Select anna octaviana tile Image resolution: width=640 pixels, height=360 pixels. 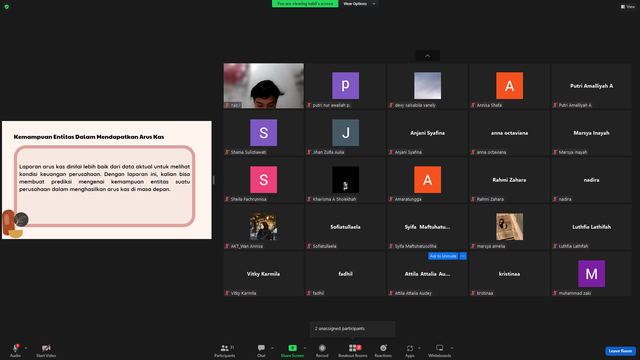[x=509, y=133]
